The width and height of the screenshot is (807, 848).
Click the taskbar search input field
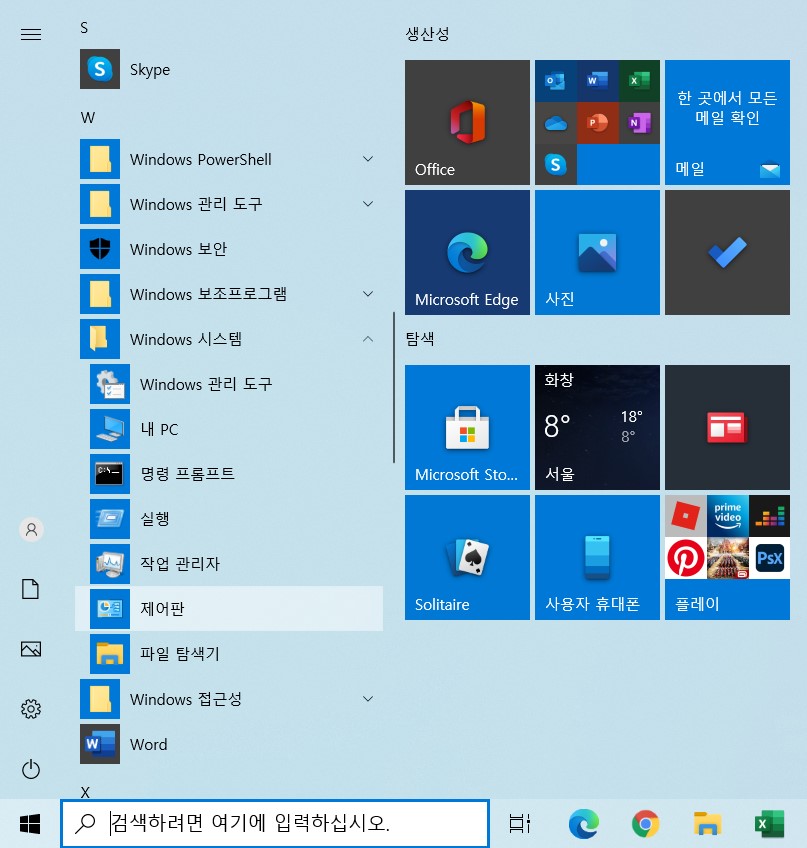pyautogui.click(x=275, y=823)
